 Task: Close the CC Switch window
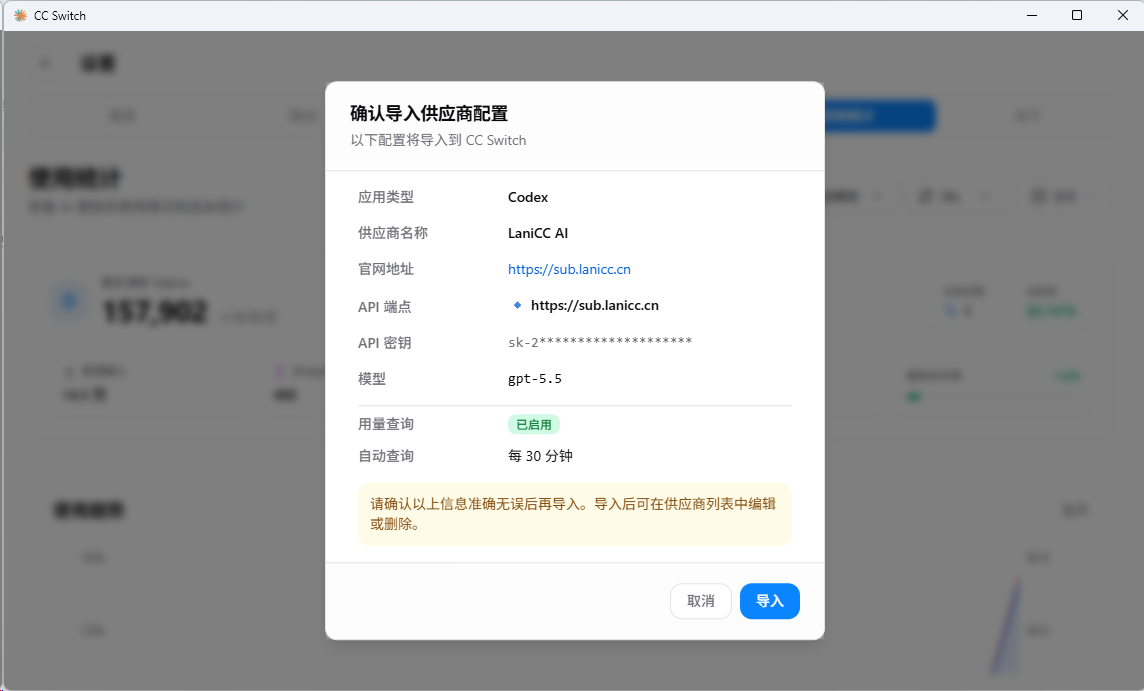tap(1123, 15)
